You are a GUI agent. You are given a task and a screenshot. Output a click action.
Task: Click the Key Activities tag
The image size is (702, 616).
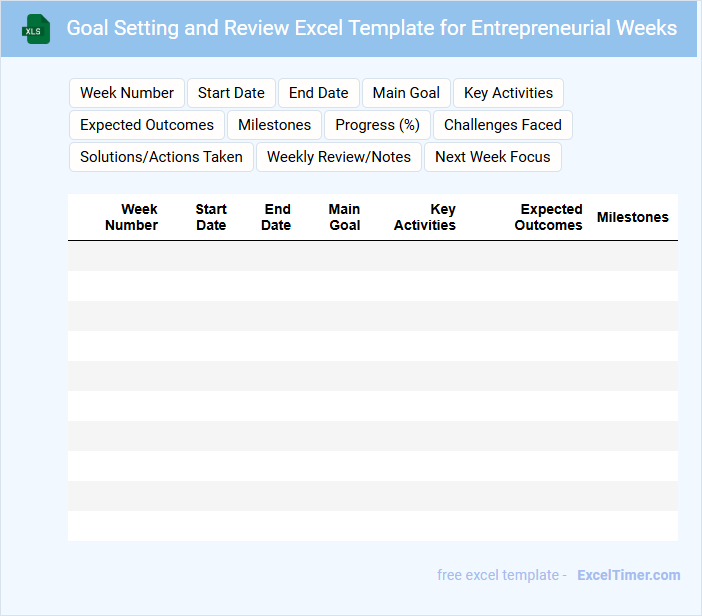coord(508,93)
